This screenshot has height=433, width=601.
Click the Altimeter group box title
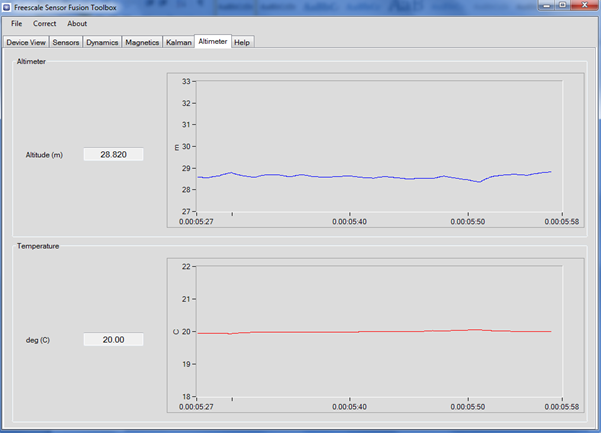pyautogui.click(x=31, y=61)
